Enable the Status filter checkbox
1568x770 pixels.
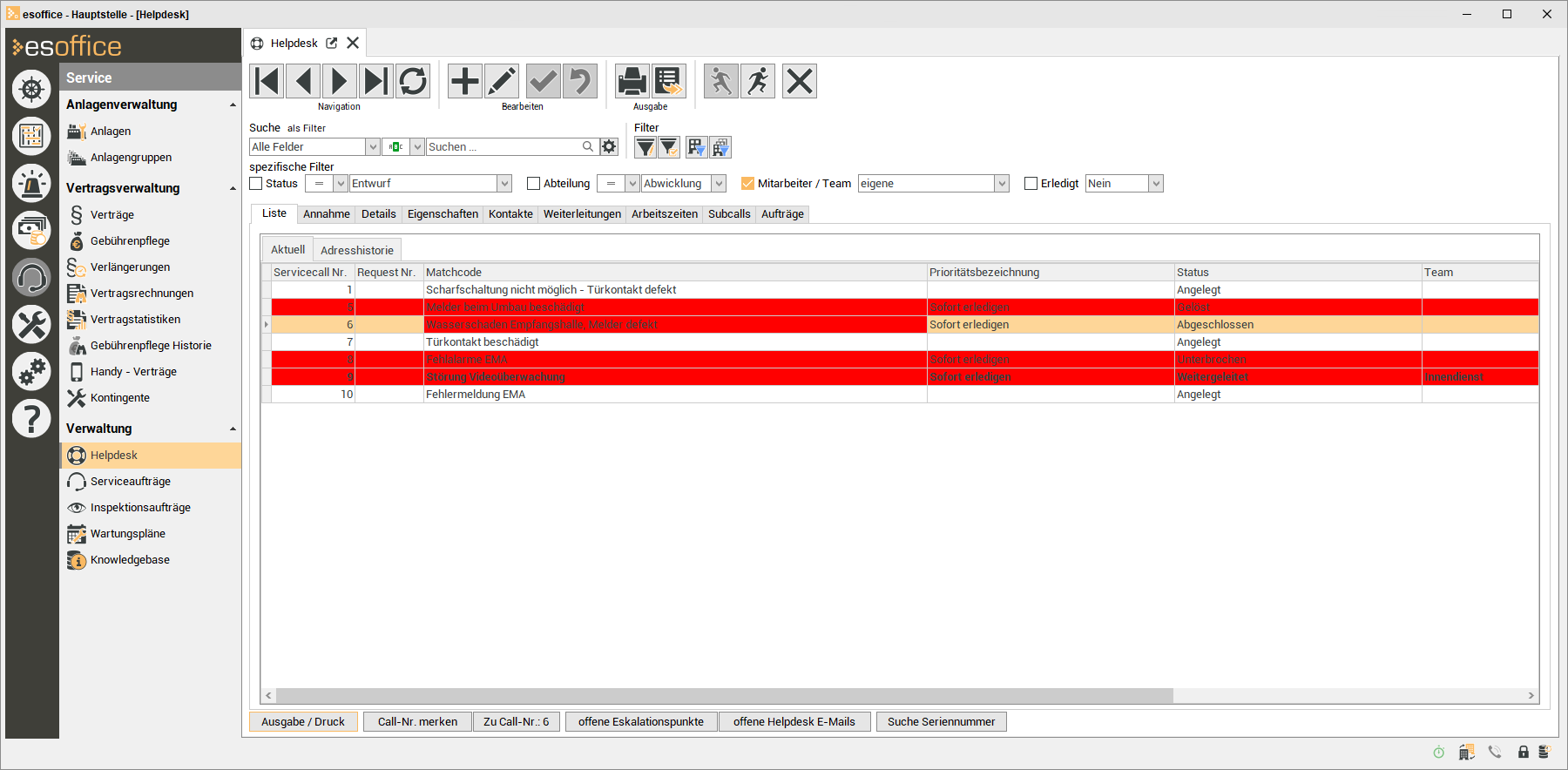point(256,184)
